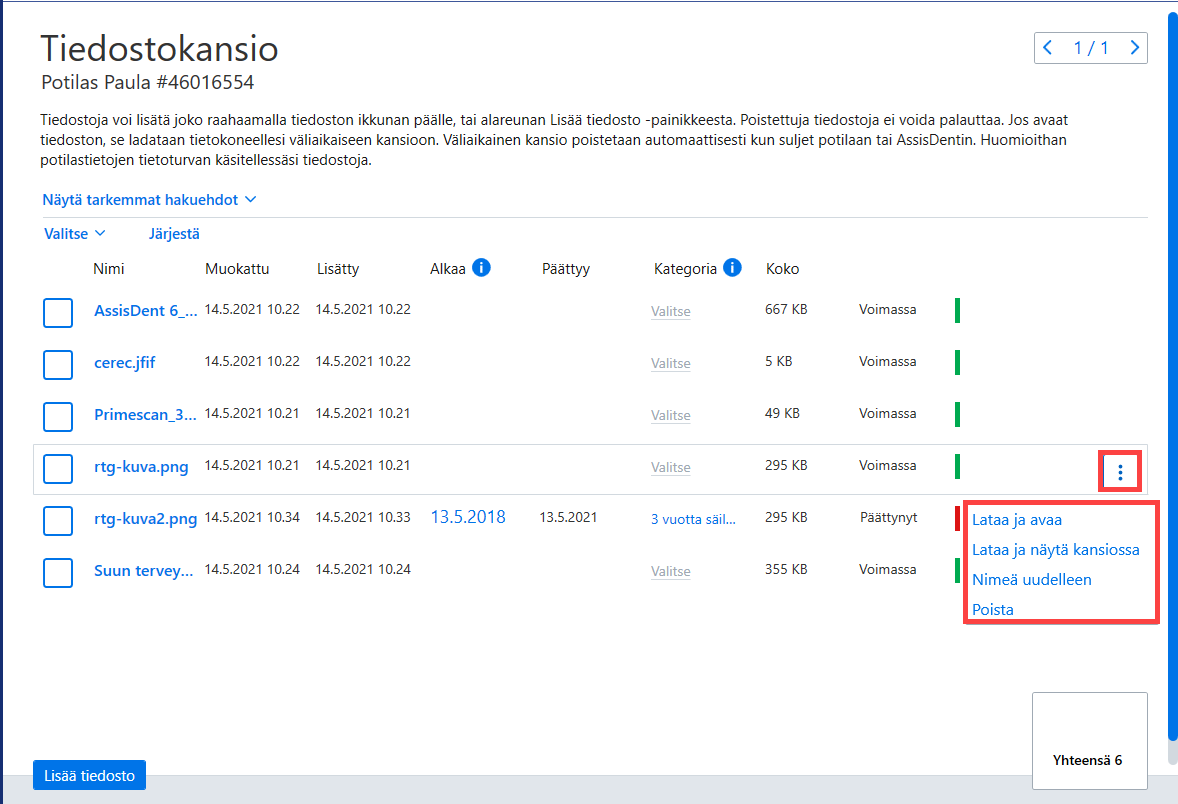The image size is (1178, 804).
Task: Click the Päättynyt status text
Action: coord(889,518)
